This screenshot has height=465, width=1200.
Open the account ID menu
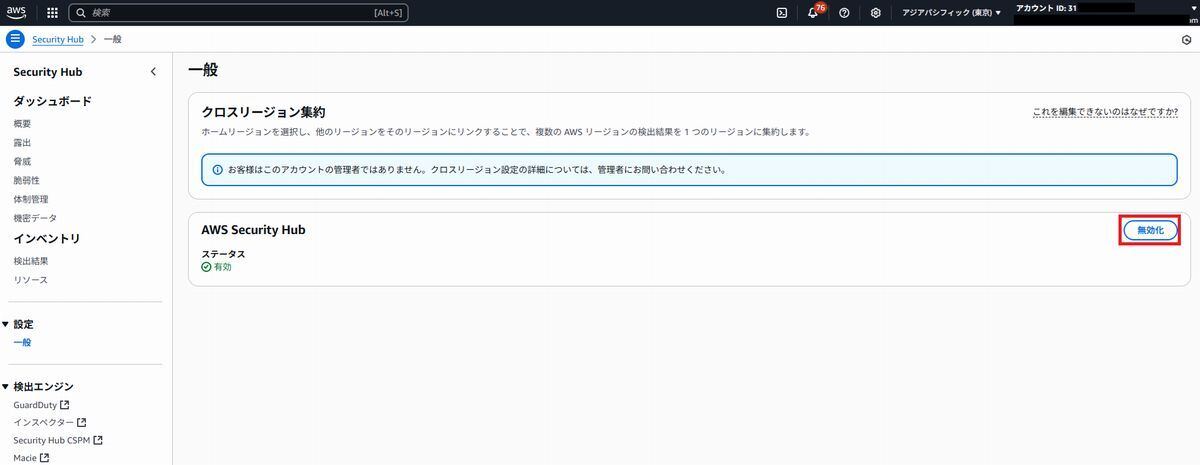tap(1107, 13)
